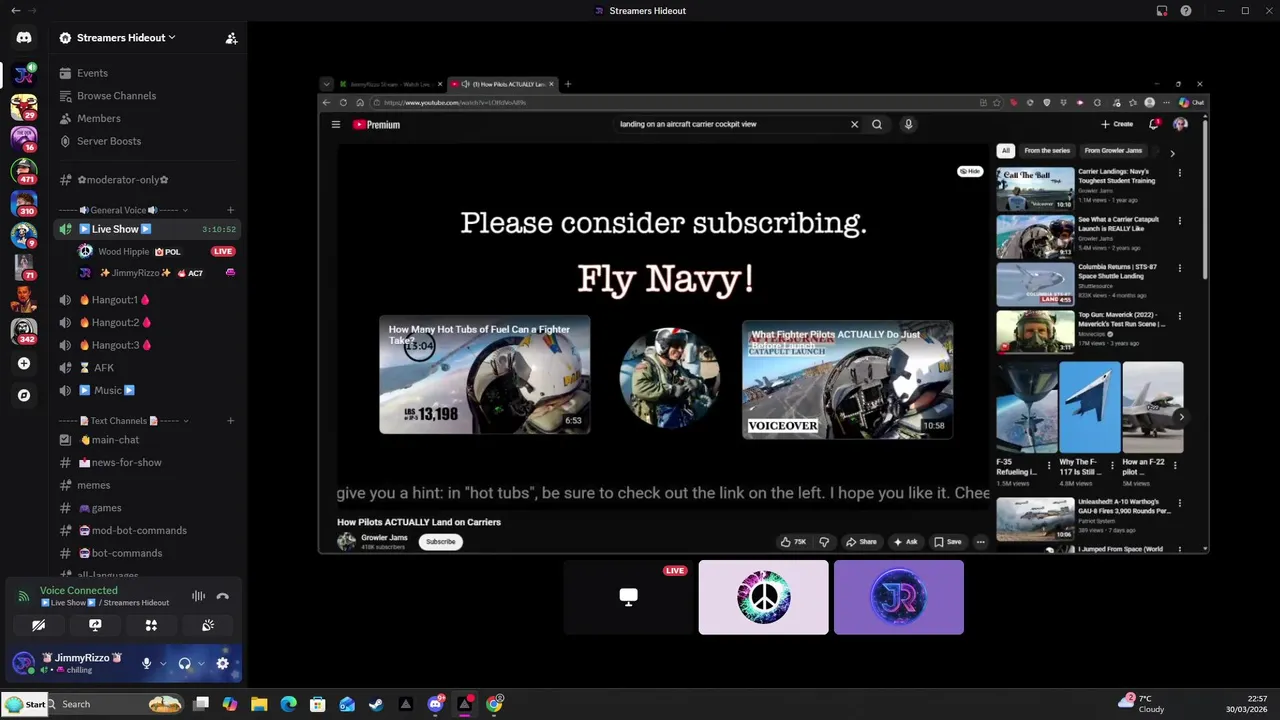Open the memes channel

click(x=94, y=485)
